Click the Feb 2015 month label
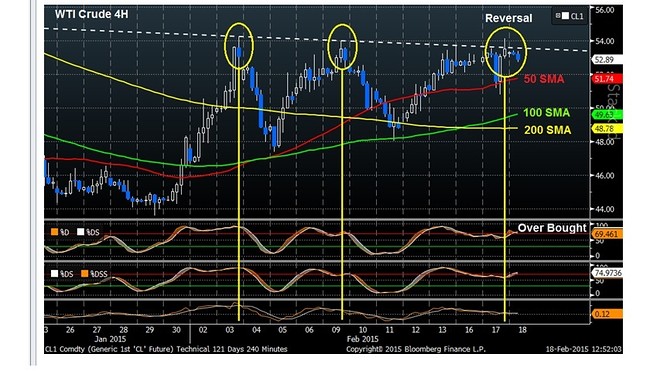Viewport: 660px width, 371px height. (362, 339)
